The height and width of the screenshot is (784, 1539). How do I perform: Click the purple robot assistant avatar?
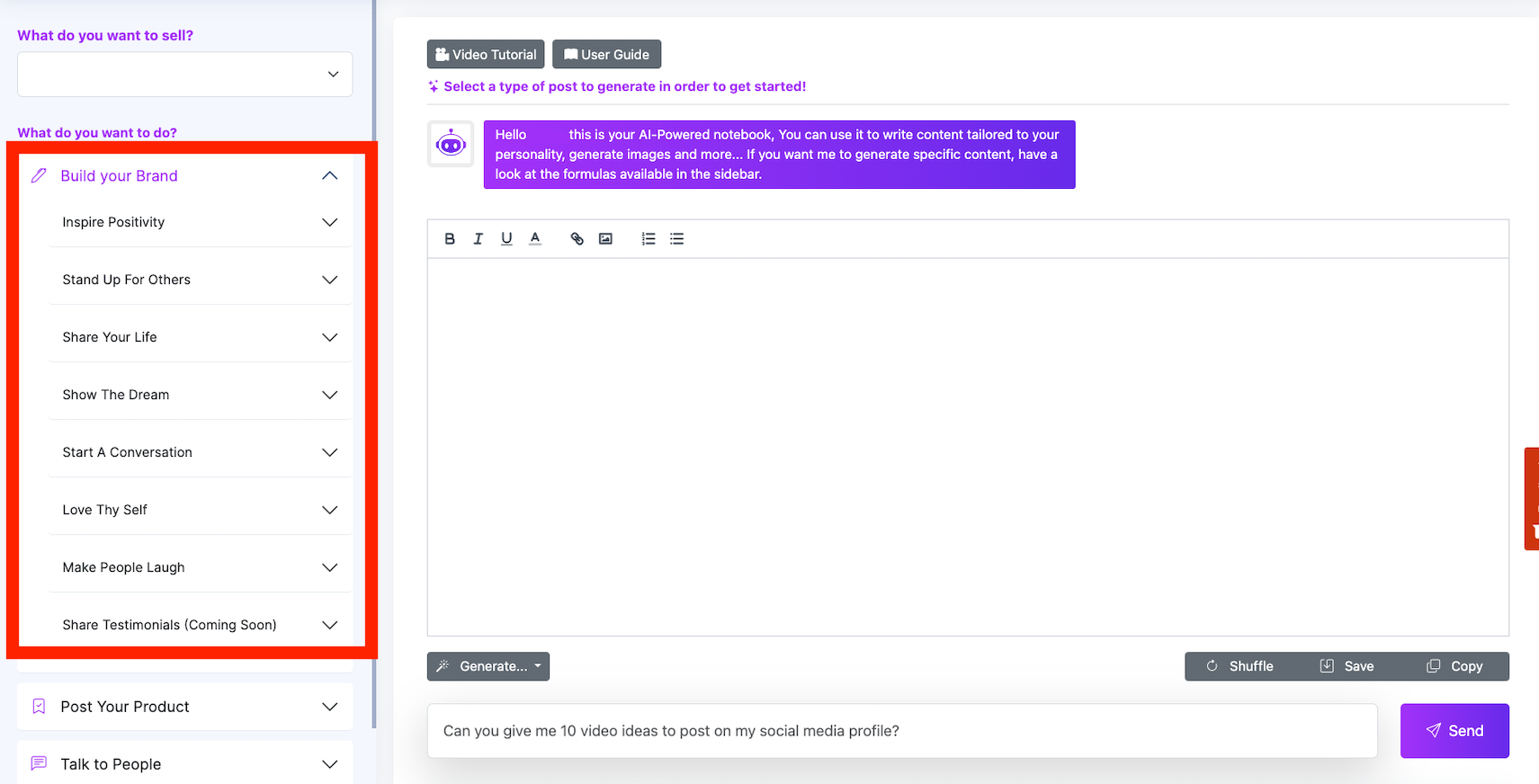coord(451,144)
